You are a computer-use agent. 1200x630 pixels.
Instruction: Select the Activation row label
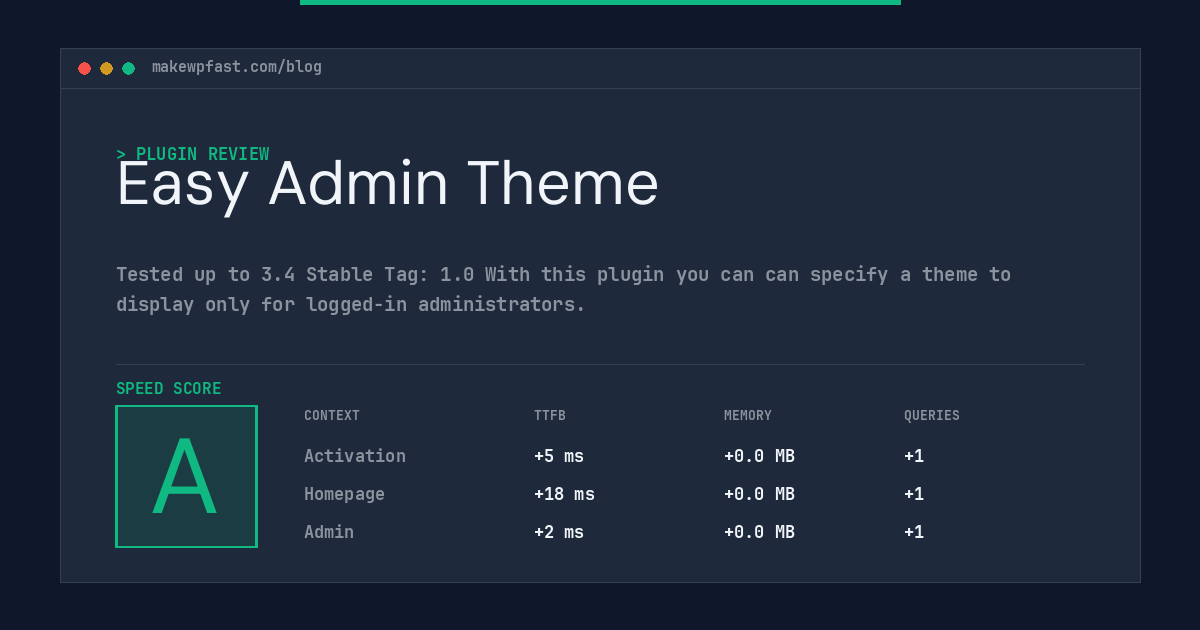(x=355, y=456)
